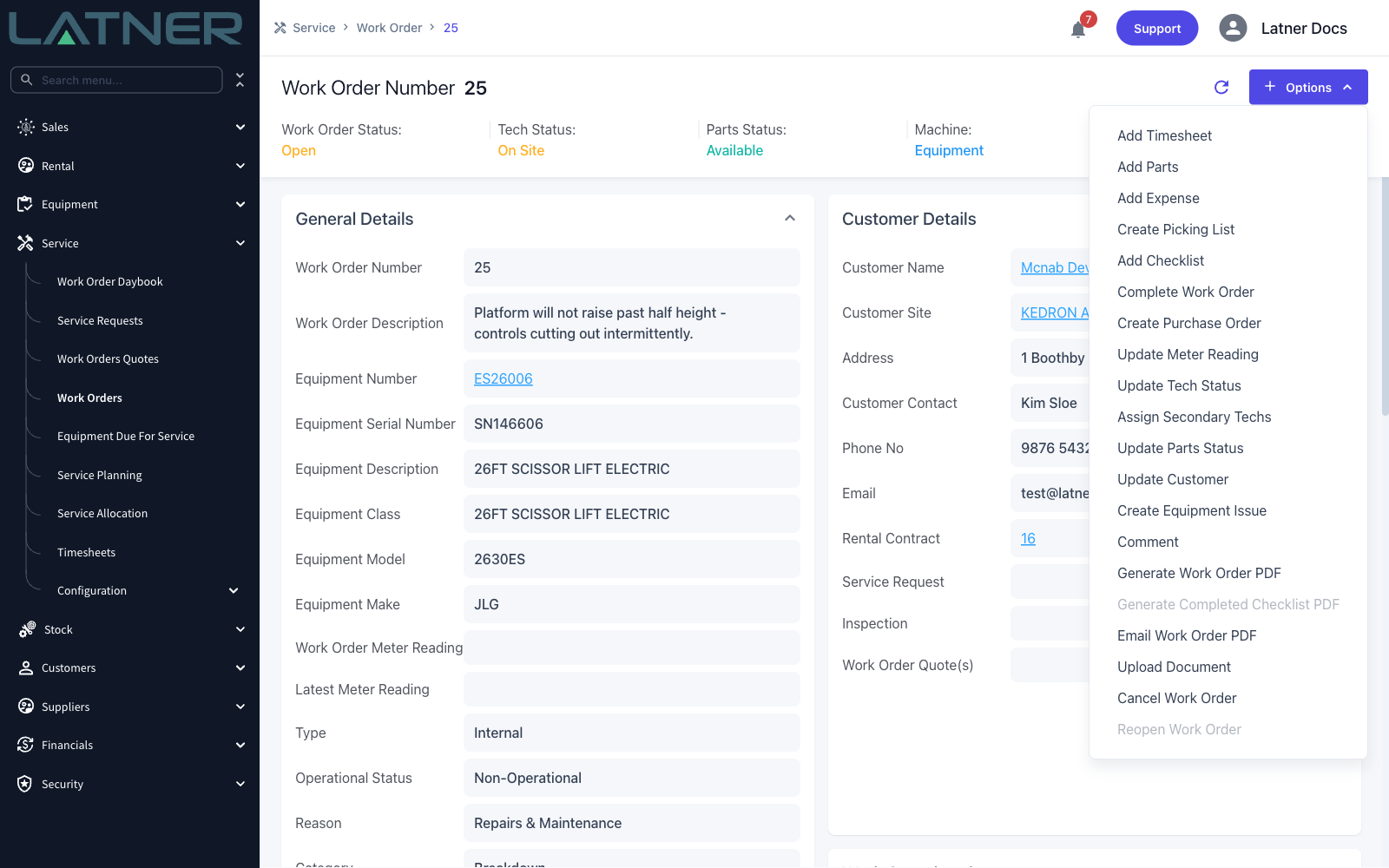Click the Rental sidebar icon
Image resolution: width=1389 pixels, height=868 pixels.
click(x=26, y=166)
